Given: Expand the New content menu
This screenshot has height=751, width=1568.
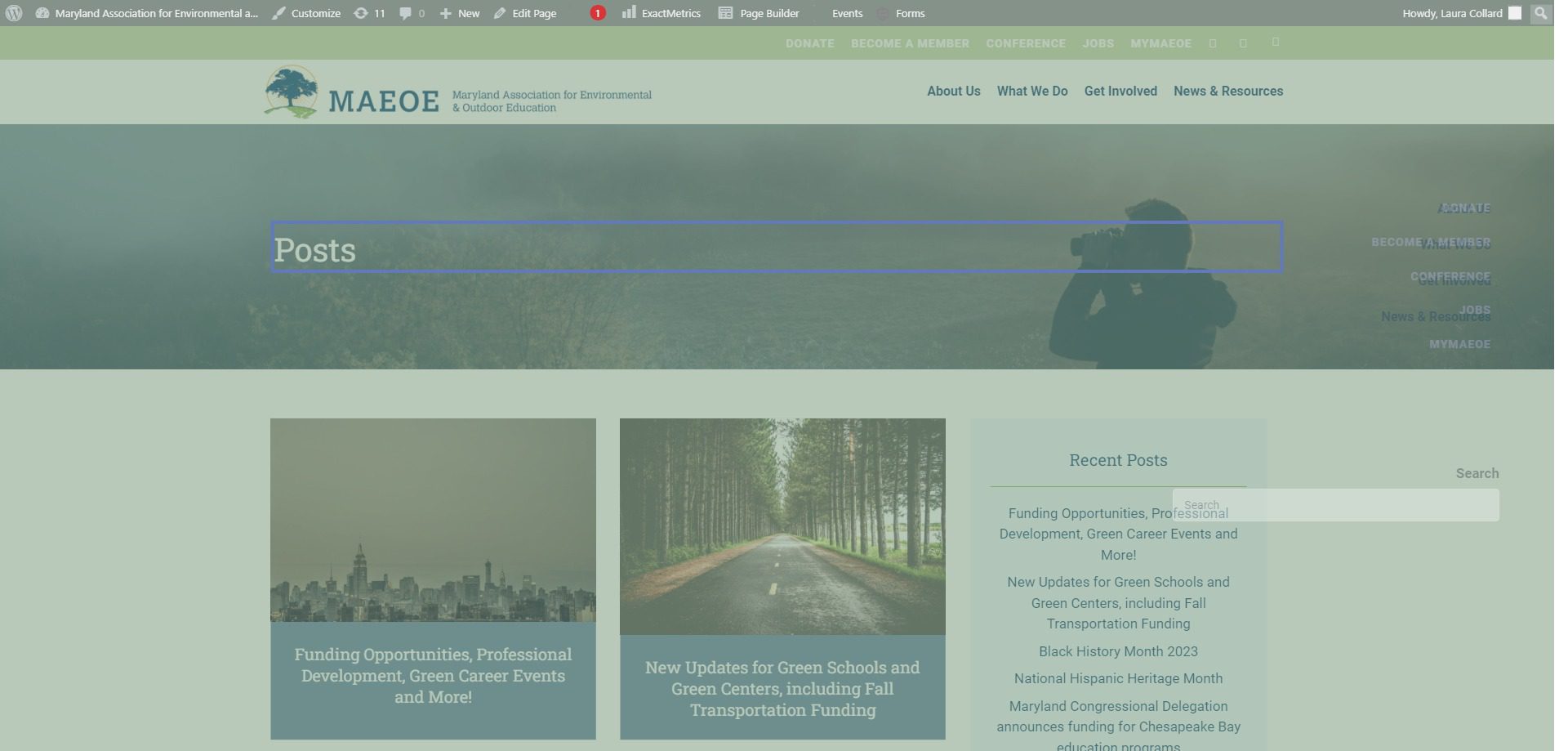Looking at the screenshot, I should (460, 13).
